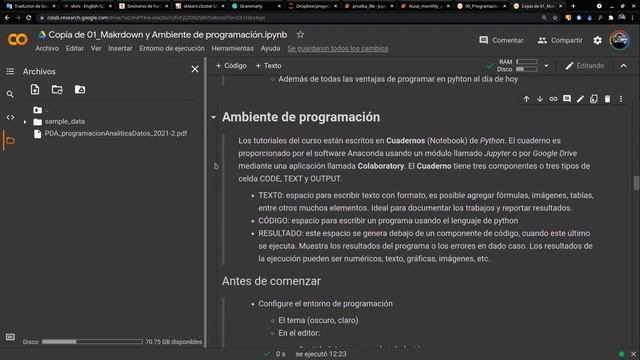Bookmark this page with star icon
This screenshot has height=360, width=640.
pyautogui.click(x=555, y=18)
